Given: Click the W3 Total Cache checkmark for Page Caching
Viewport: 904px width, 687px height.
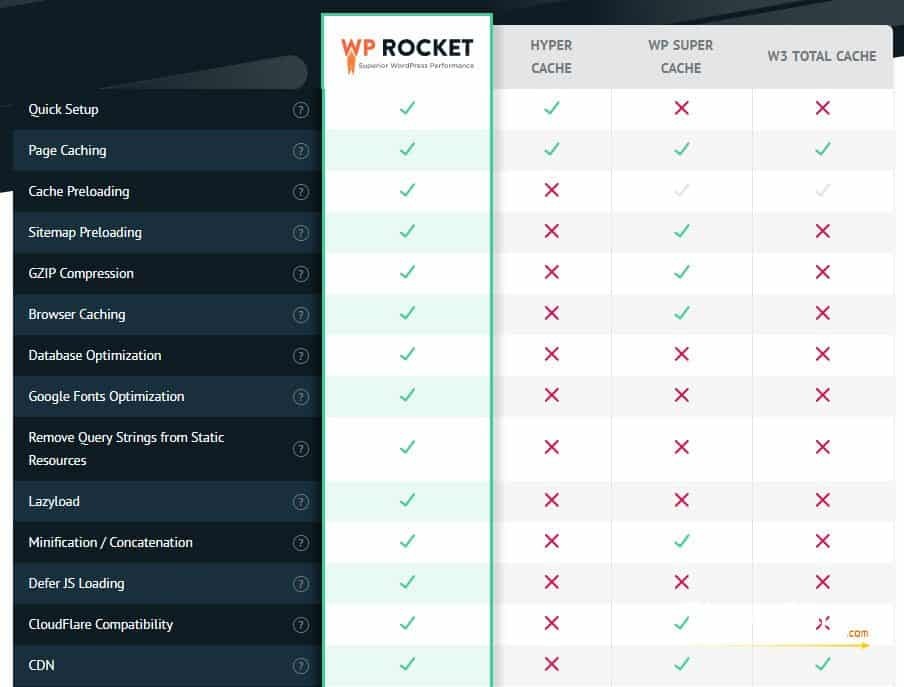Looking at the screenshot, I should point(823,149).
